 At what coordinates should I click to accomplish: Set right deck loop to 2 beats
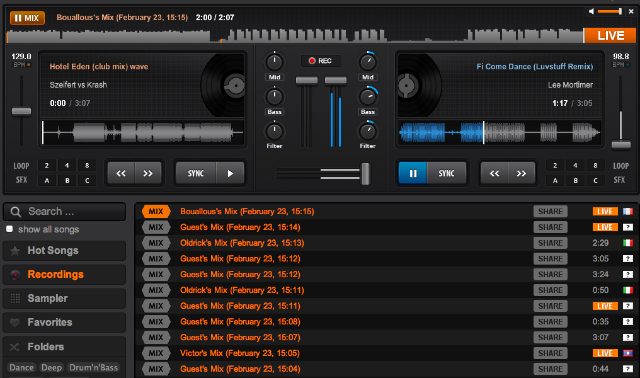click(555, 165)
